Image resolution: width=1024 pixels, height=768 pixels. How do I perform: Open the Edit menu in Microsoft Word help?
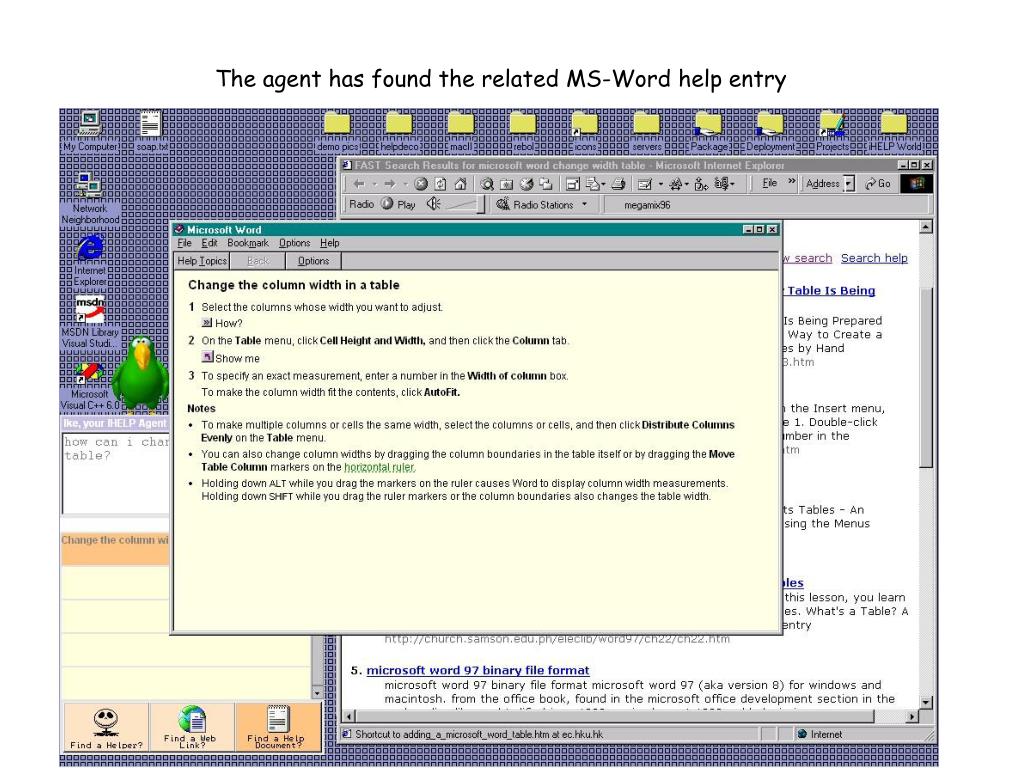click(x=209, y=243)
